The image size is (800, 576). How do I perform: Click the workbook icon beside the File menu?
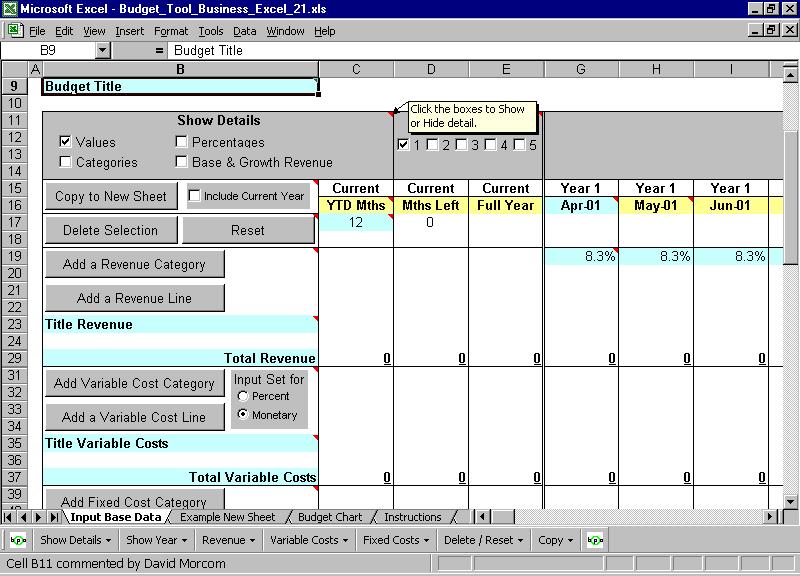tap(14, 31)
